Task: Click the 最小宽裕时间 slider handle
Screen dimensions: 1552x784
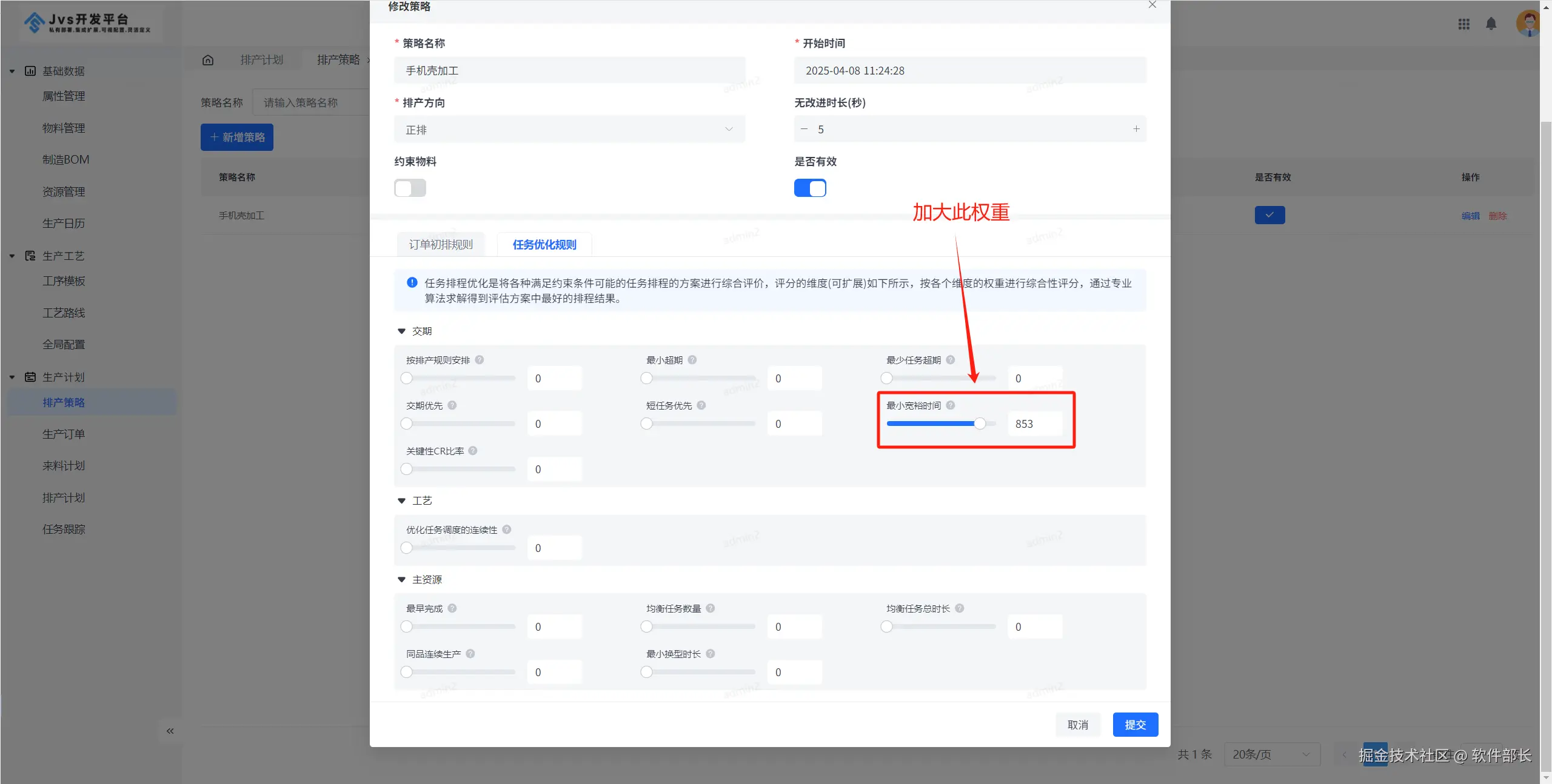Action: (980, 424)
